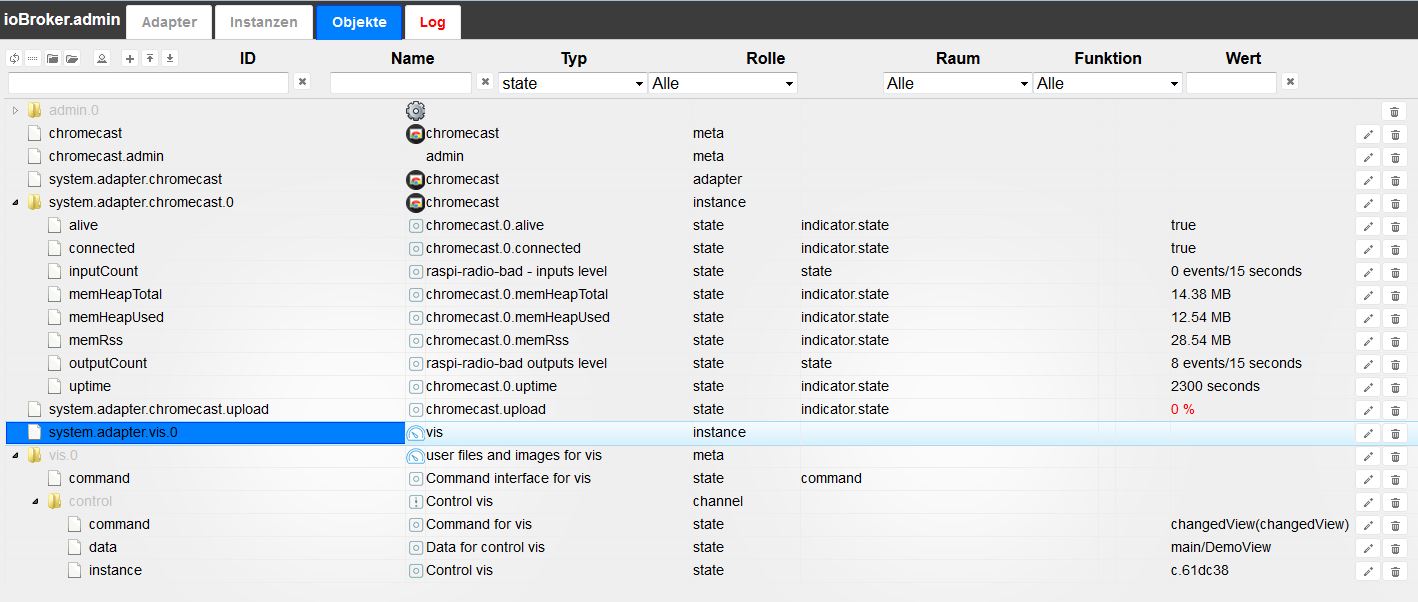The image size is (1418, 602).
Task: Open the Log tab
Action: (x=433, y=22)
